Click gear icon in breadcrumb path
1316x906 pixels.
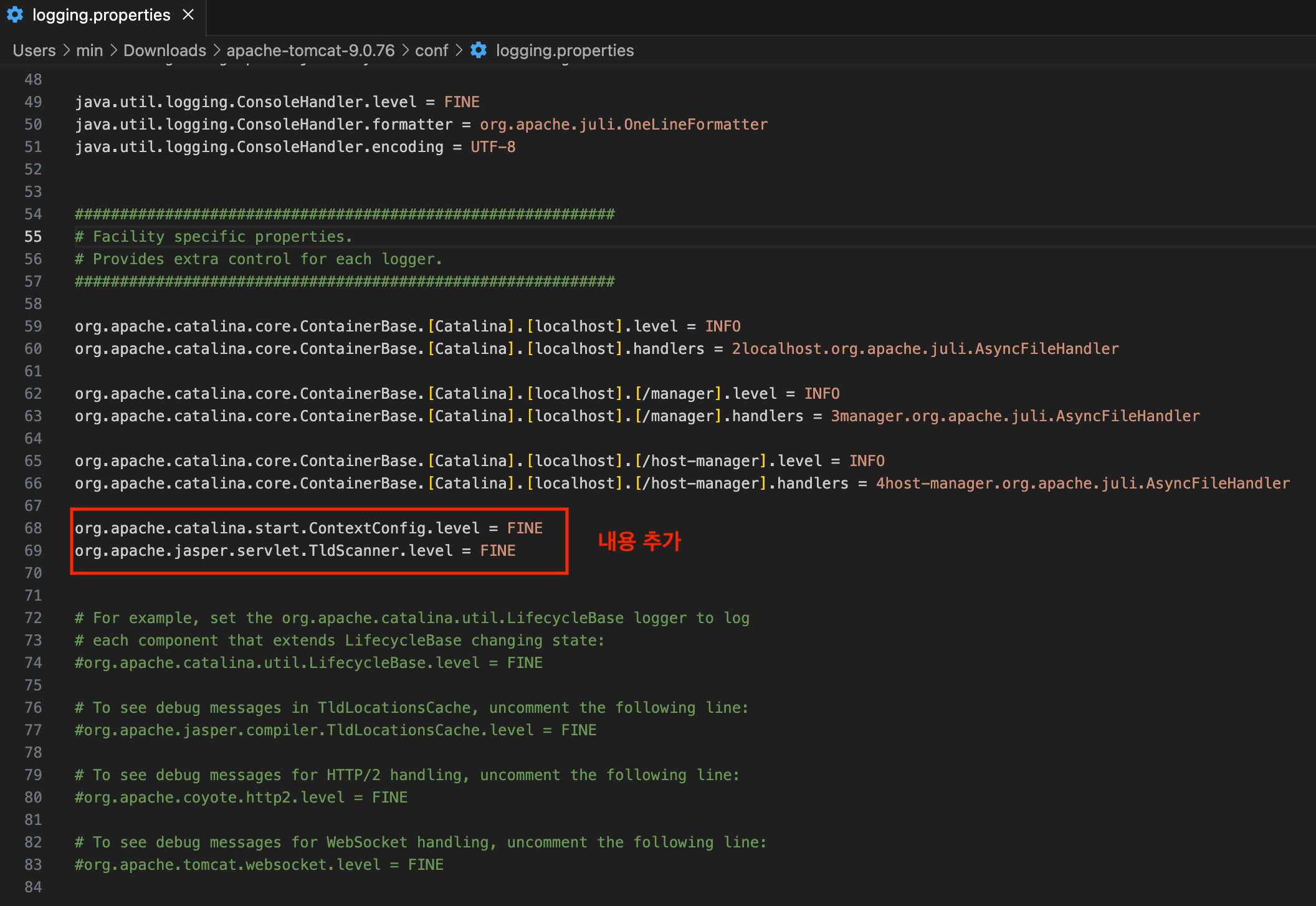[479, 50]
